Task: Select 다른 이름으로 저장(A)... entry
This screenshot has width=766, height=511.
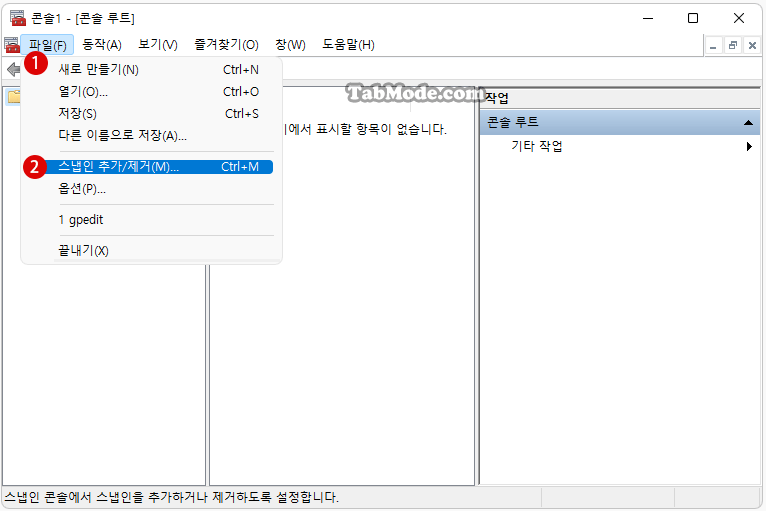Action: point(151,135)
